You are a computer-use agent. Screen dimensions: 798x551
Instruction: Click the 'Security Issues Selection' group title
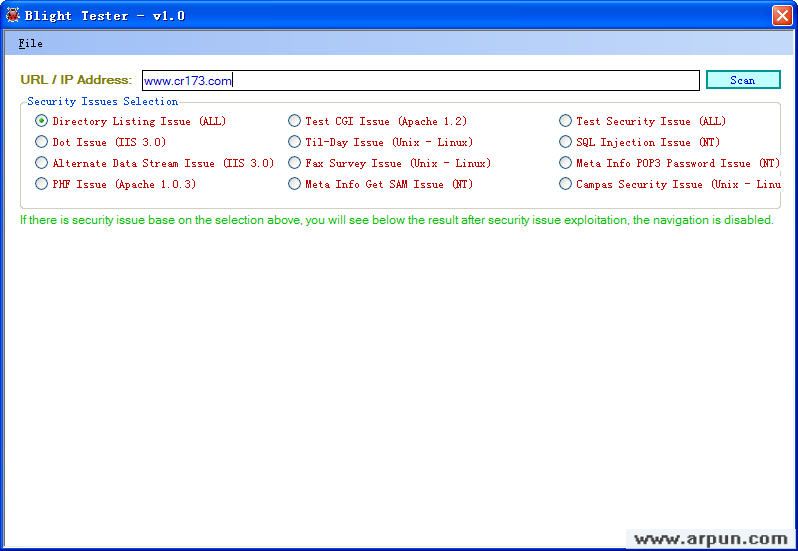click(x=103, y=101)
